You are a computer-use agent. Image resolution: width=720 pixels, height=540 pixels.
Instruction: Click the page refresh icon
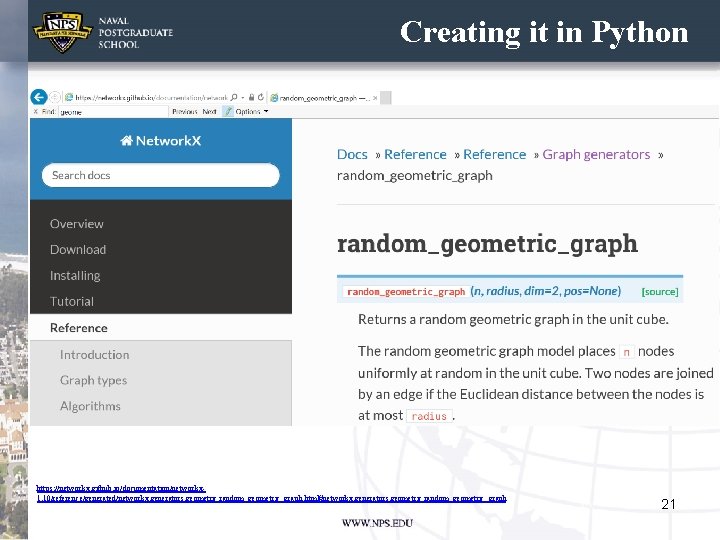261,97
